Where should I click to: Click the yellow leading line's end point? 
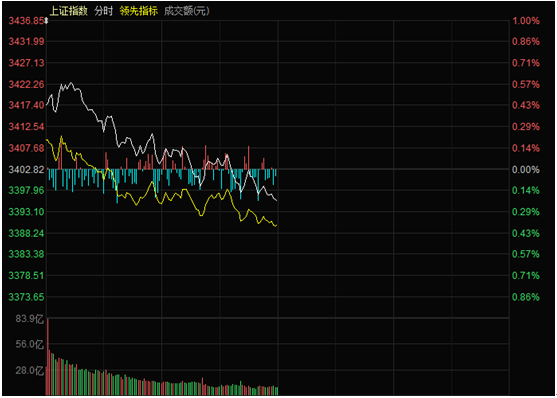pyautogui.click(x=276, y=225)
